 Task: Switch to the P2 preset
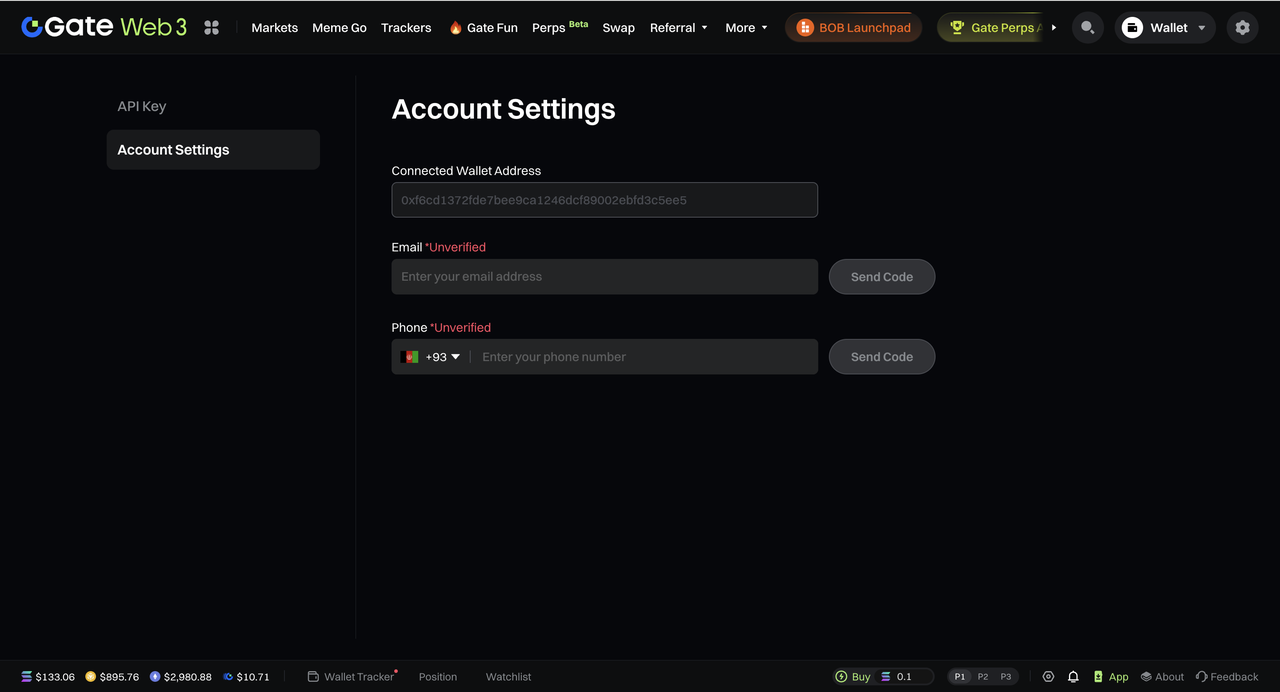(983, 677)
